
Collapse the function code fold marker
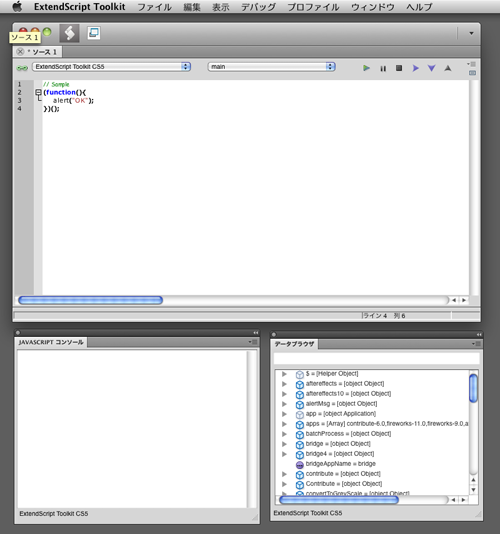coord(38,92)
